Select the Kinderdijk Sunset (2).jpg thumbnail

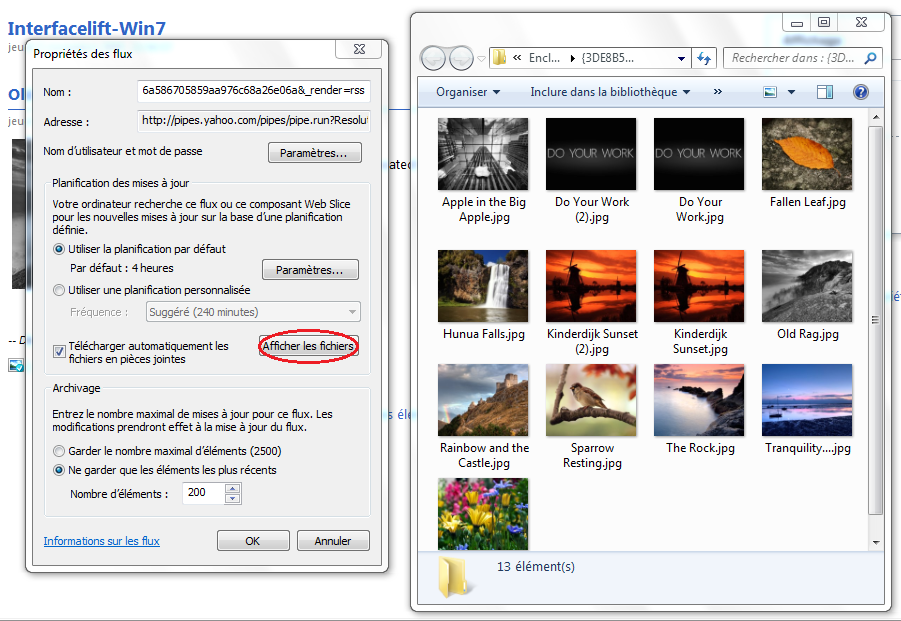(591, 286)
